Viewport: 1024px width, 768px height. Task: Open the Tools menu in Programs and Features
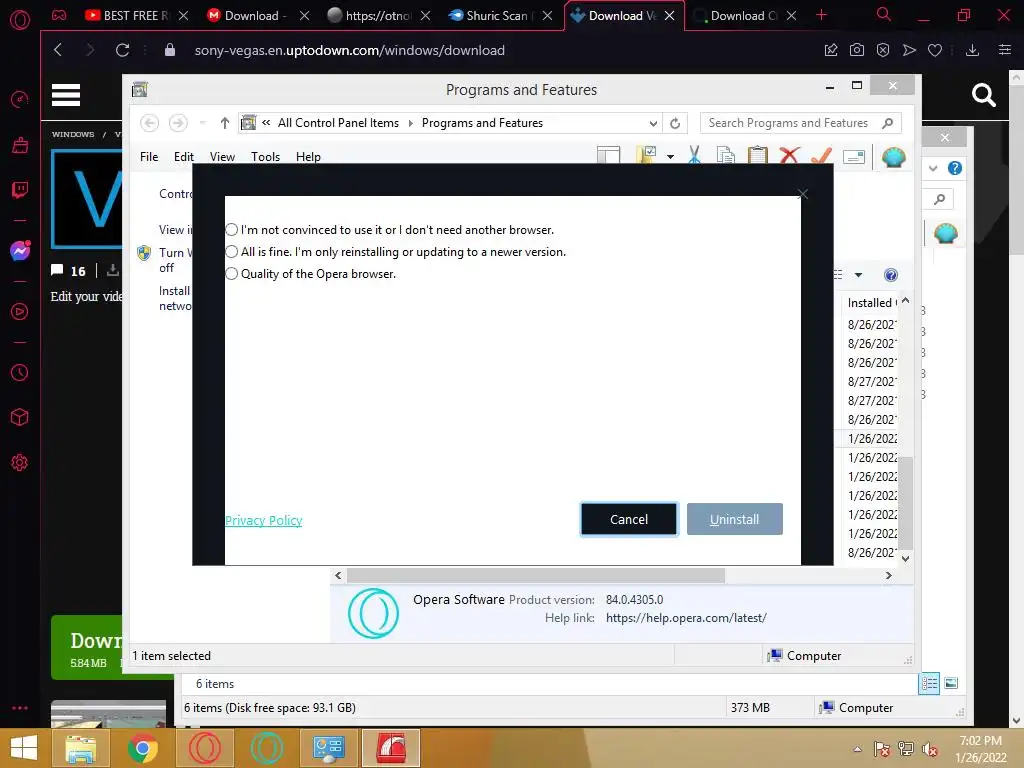tap(265, 157)
